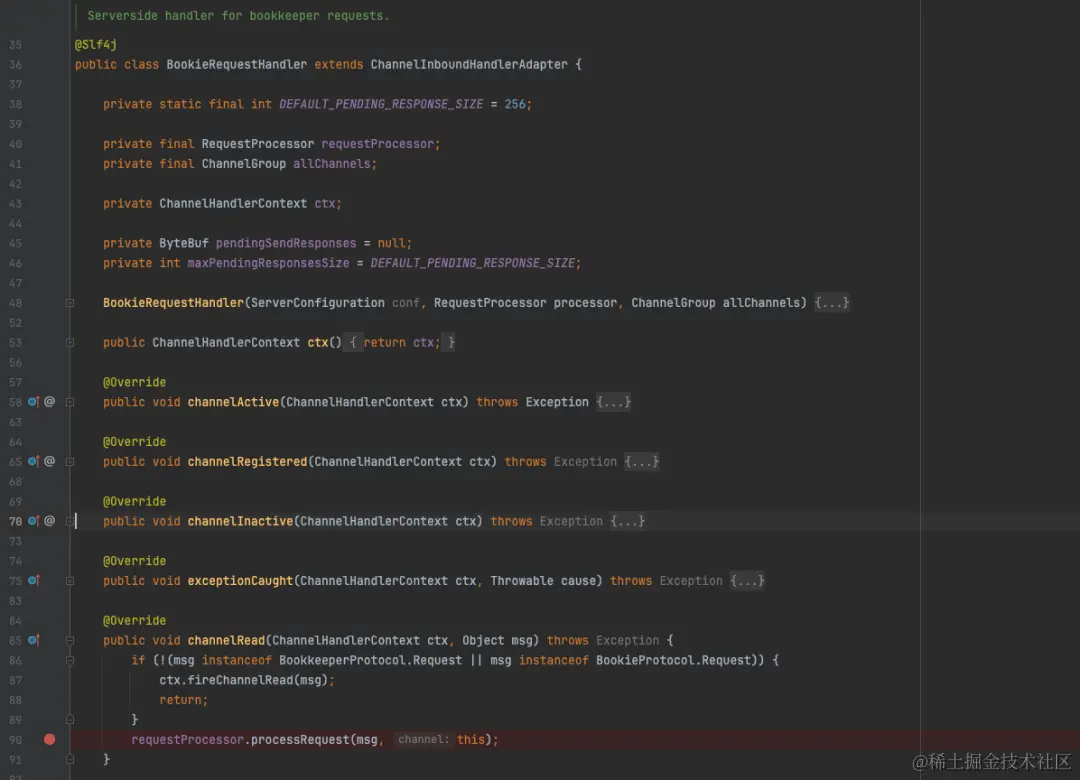
Task: Expand the {...} placeholder after the constructor signature
Action: 831,302
